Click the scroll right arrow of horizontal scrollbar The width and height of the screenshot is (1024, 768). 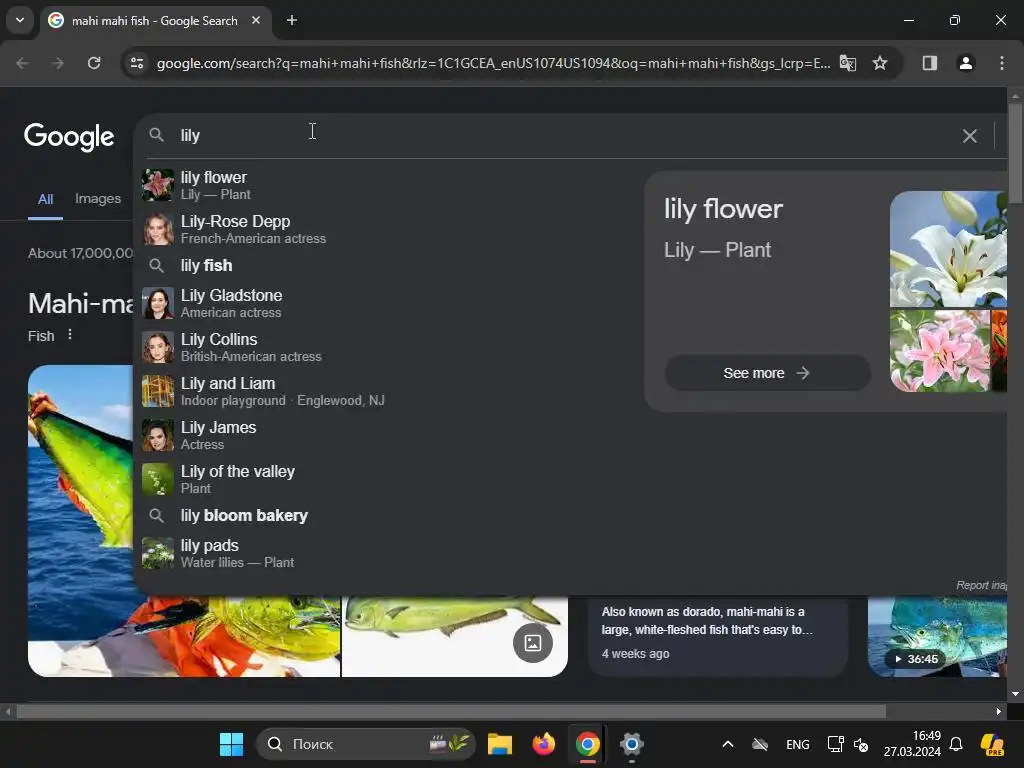(999, 711)
